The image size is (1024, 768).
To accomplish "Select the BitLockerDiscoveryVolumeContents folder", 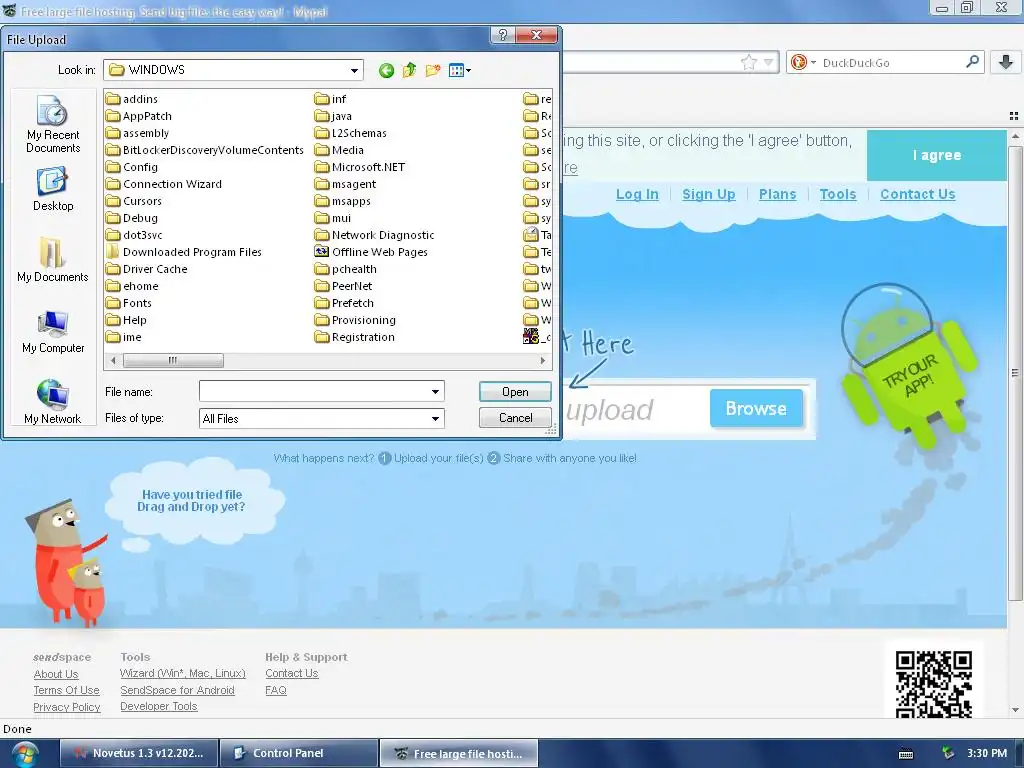I will pyautogui.click(x=205, y=150).
